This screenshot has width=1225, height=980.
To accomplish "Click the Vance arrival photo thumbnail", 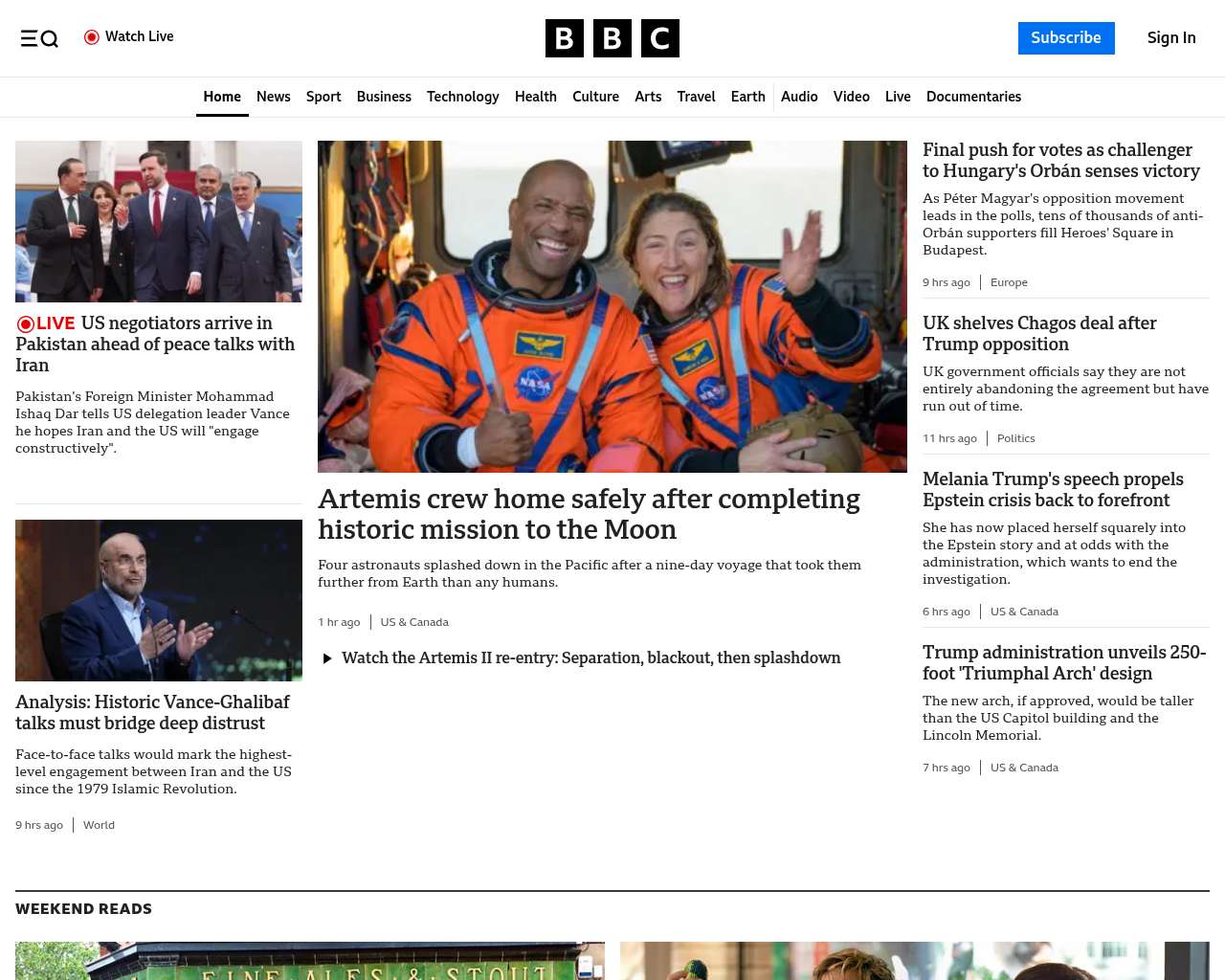I will 159,221.
